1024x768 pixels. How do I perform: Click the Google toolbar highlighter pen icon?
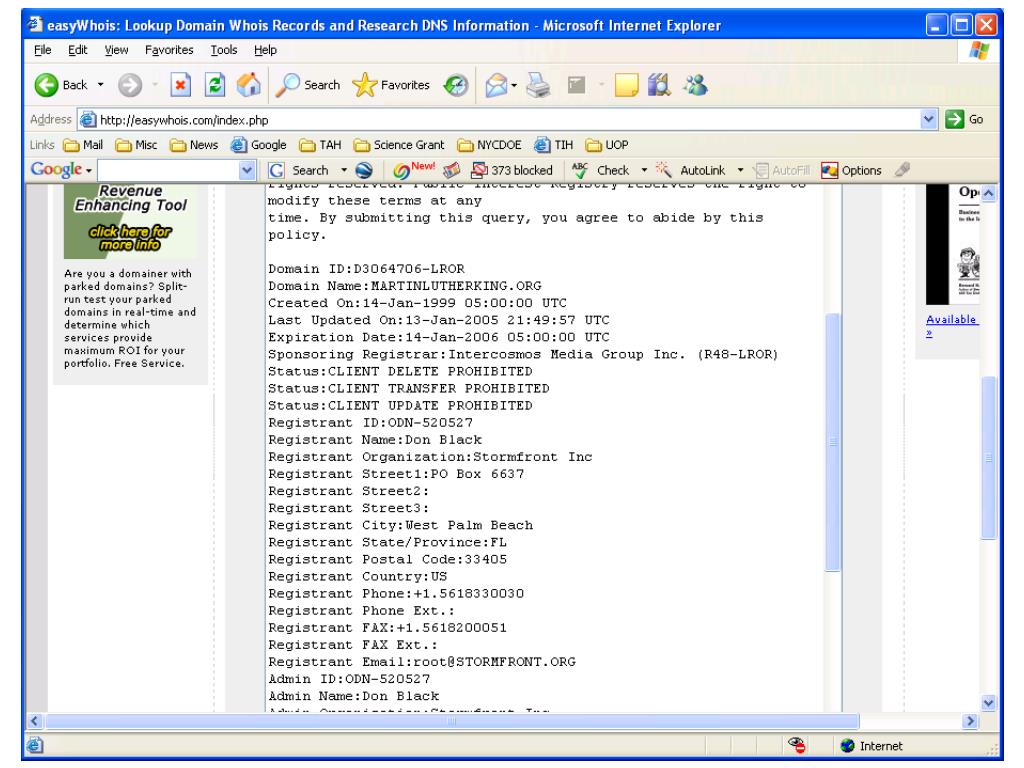point(903,170)
